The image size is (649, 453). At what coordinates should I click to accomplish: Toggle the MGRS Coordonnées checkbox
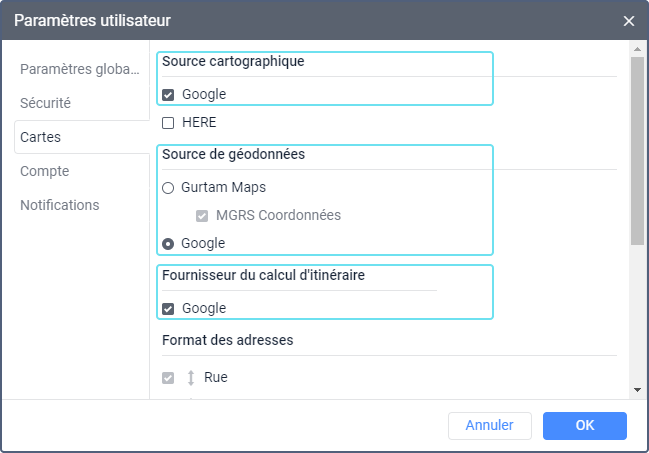203,215
